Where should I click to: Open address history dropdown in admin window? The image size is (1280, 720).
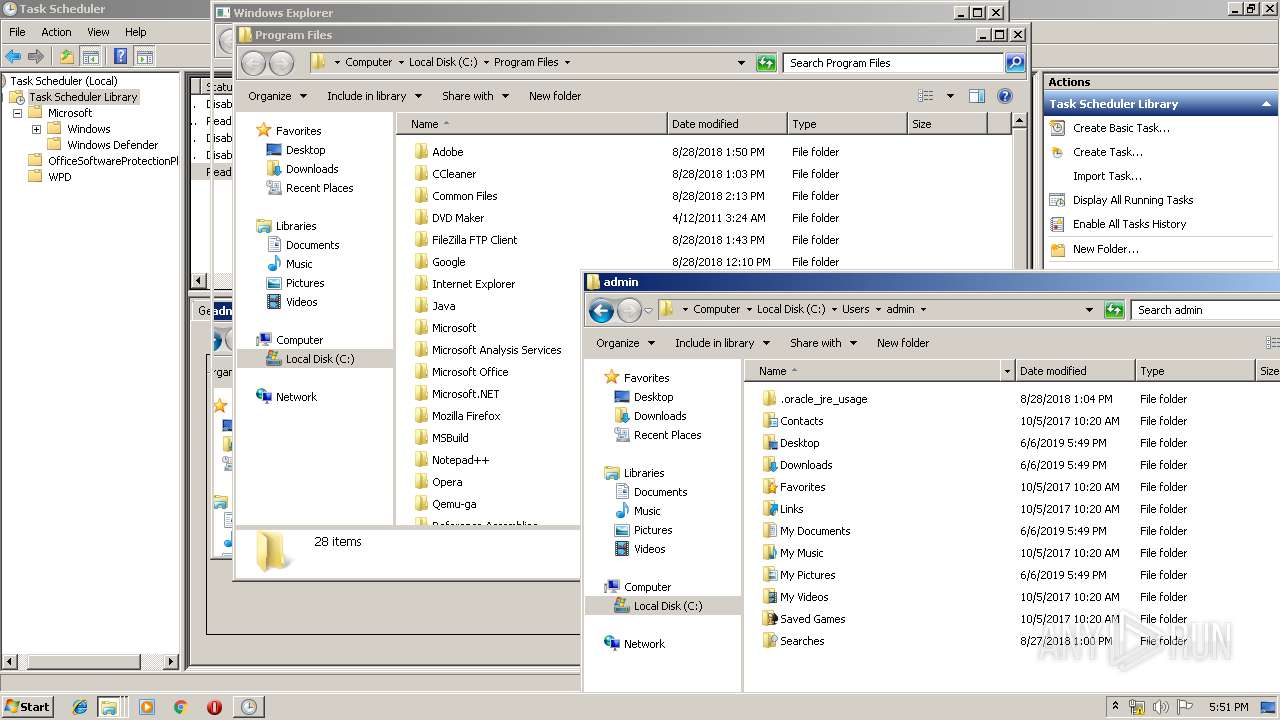pos(1089,310)
